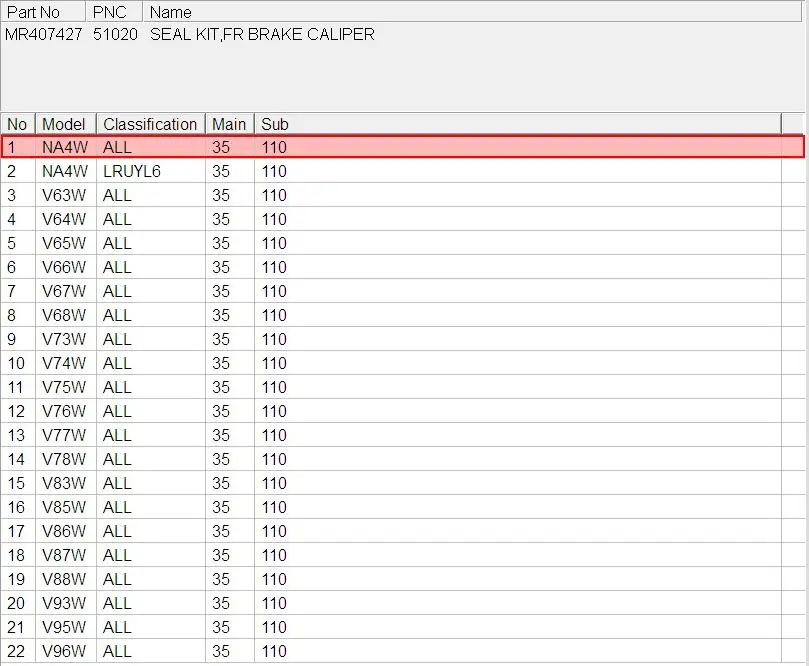Select model V64W in row 4
The image size is (809, 666).
coord(64,219)
